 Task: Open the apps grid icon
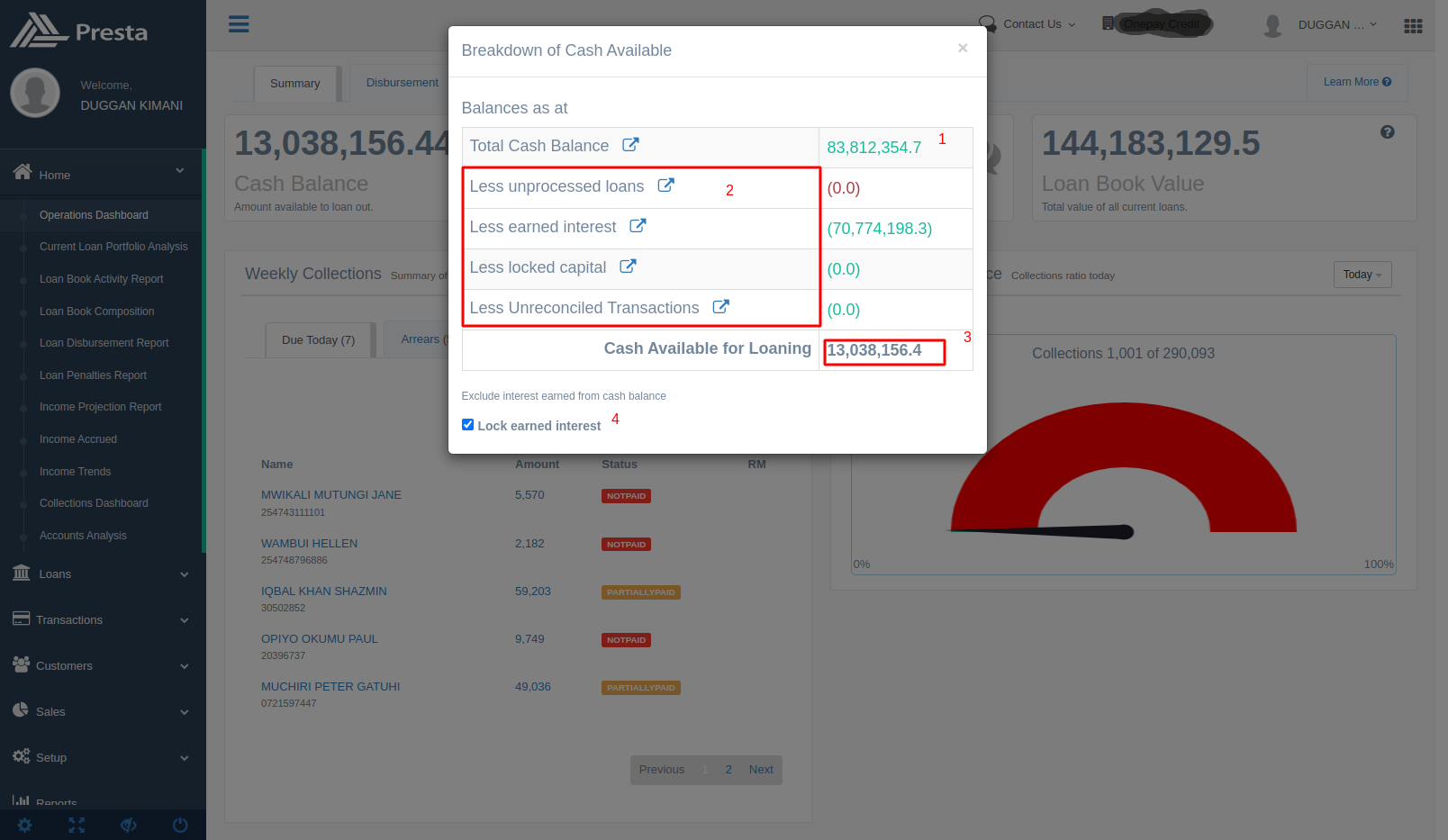[1413, 26]
